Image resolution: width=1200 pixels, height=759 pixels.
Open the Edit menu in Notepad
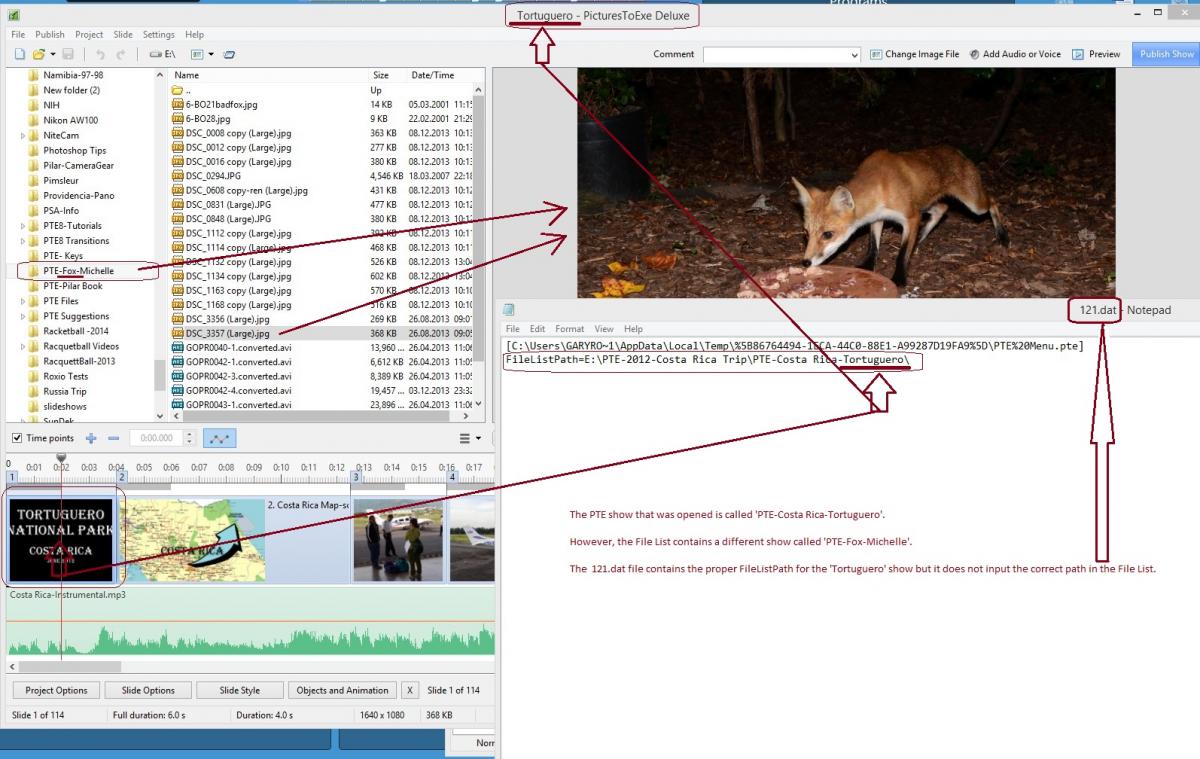pos(537,328)
